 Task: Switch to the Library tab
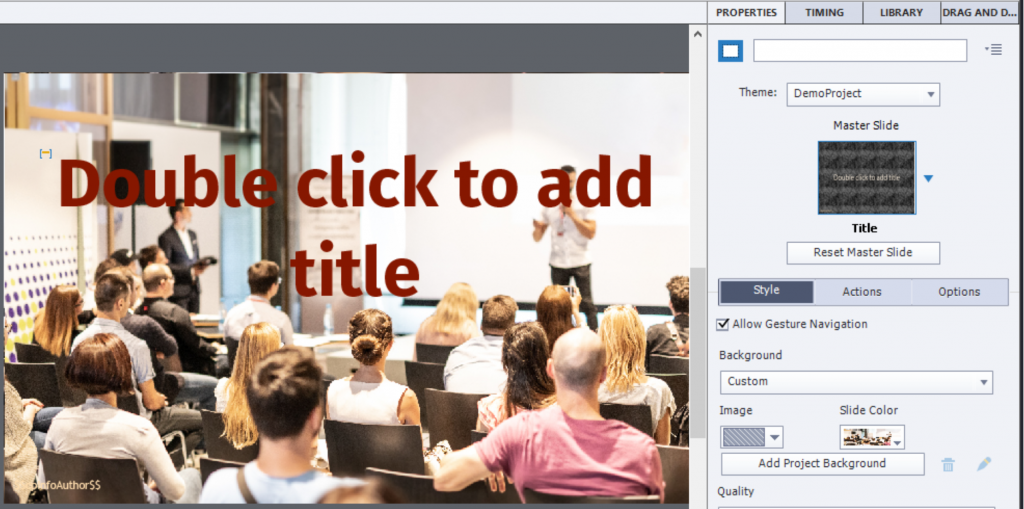coord(901,13)
